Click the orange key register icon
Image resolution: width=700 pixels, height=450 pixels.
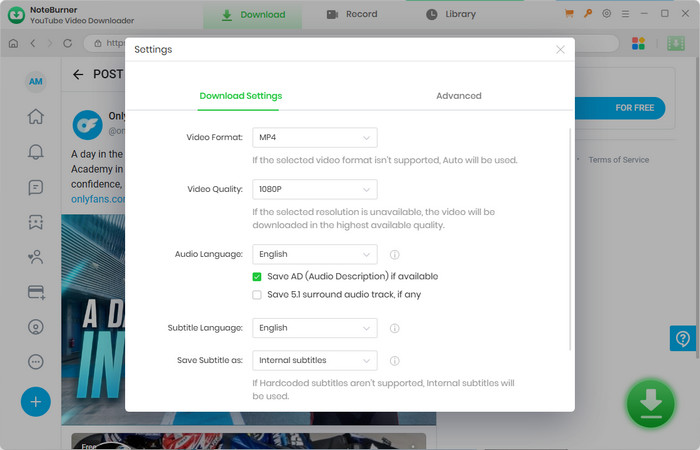click(x=588, y=13)
